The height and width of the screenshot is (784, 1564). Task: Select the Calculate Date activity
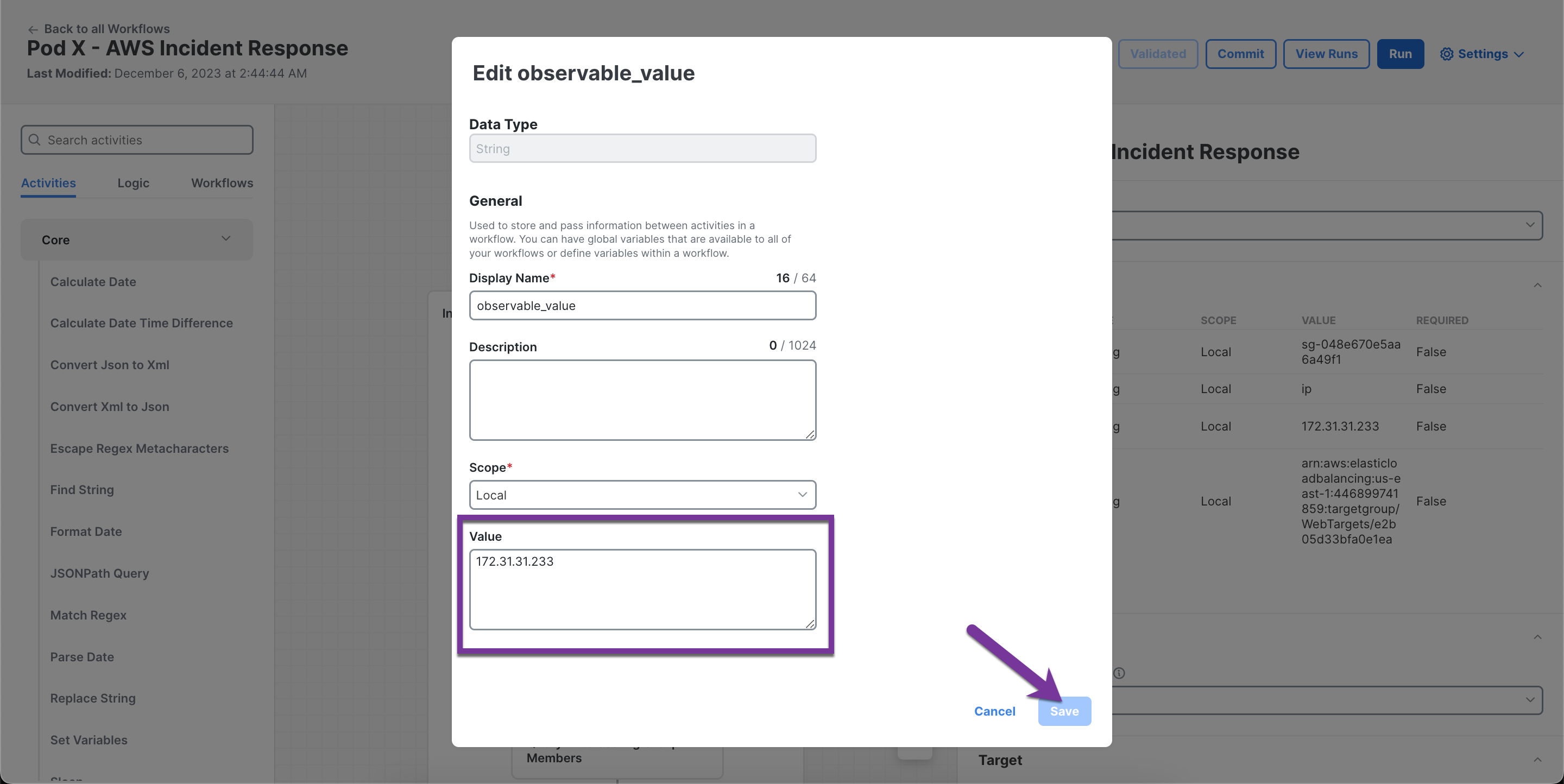[x=93, y=282]
